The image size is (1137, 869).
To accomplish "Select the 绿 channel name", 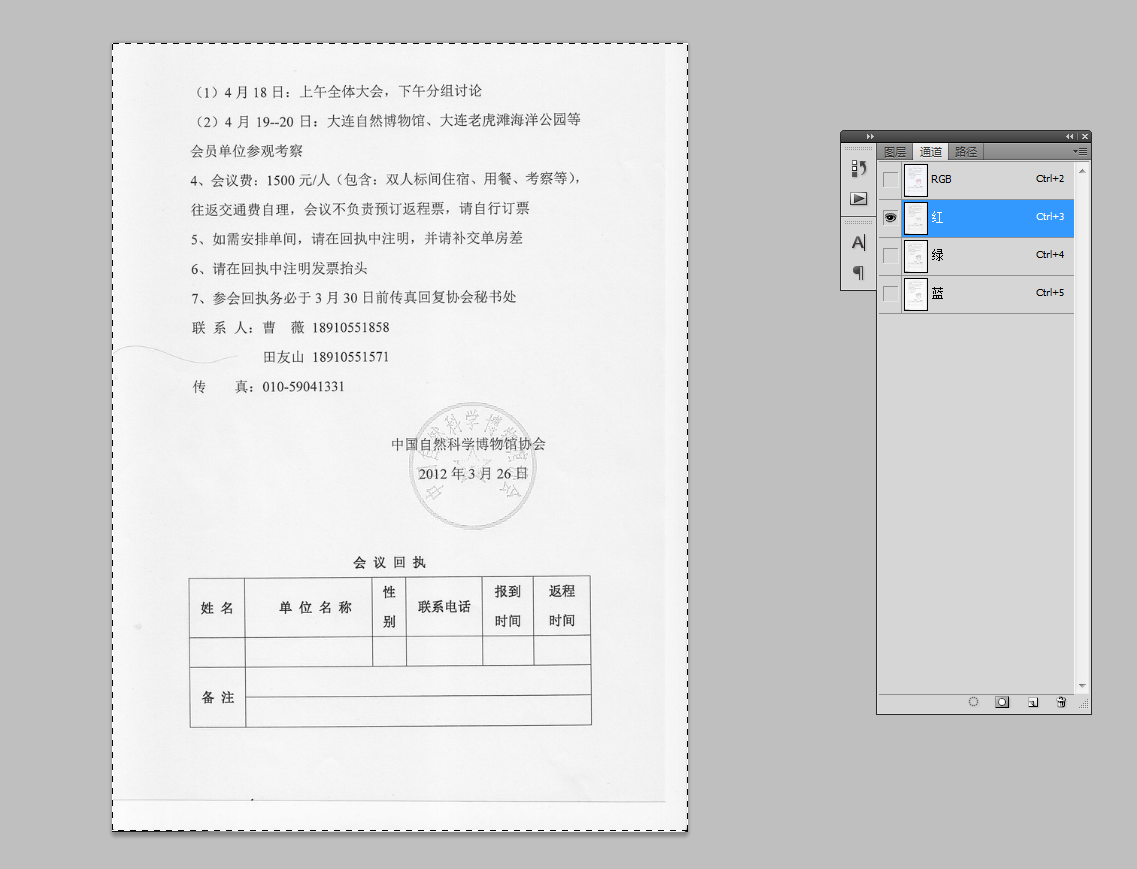I will tap(938, 255).
